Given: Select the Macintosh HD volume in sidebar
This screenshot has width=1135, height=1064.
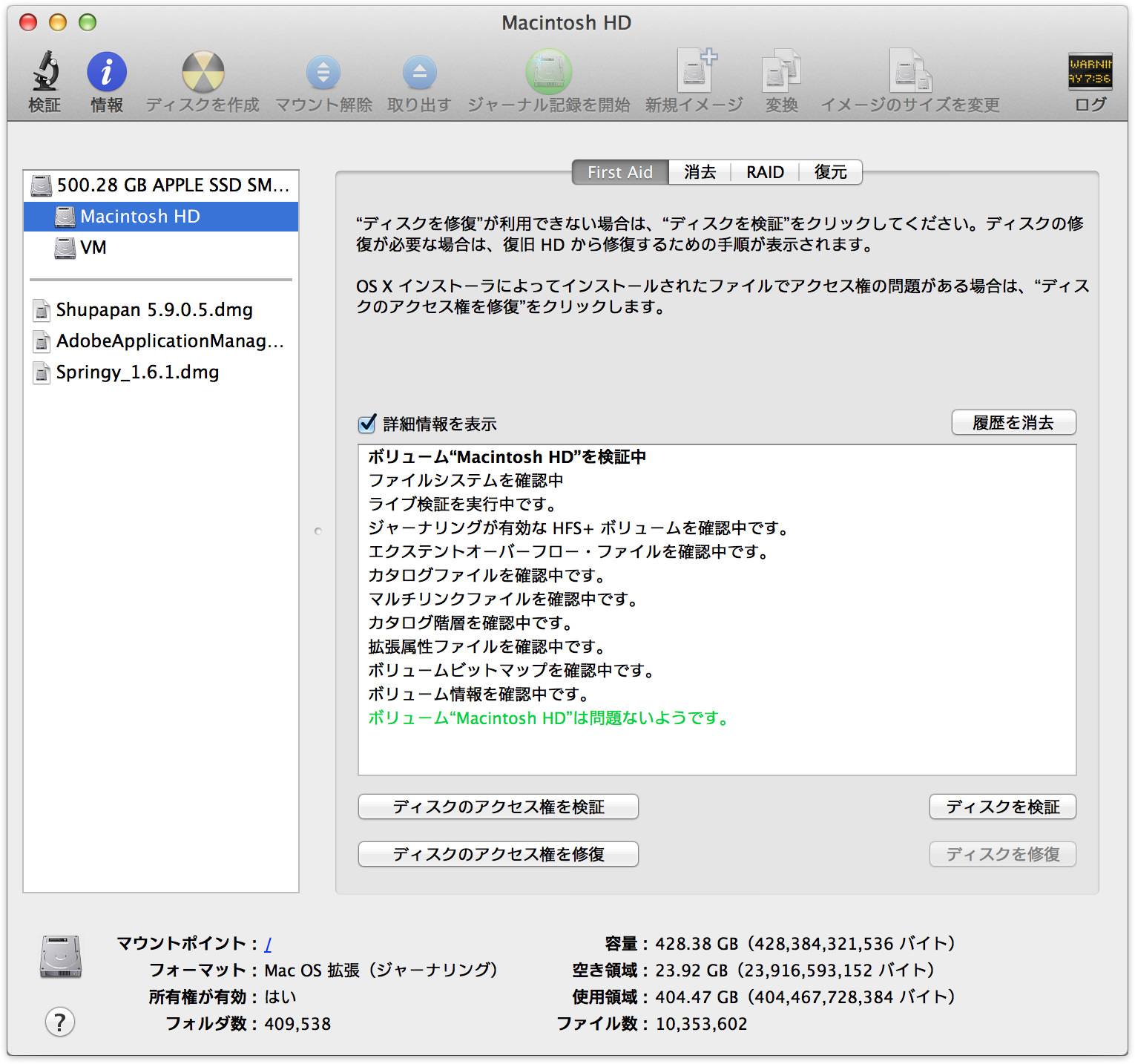Looking at the screenshot, I should pyautogui.click(x=161, y=216).
